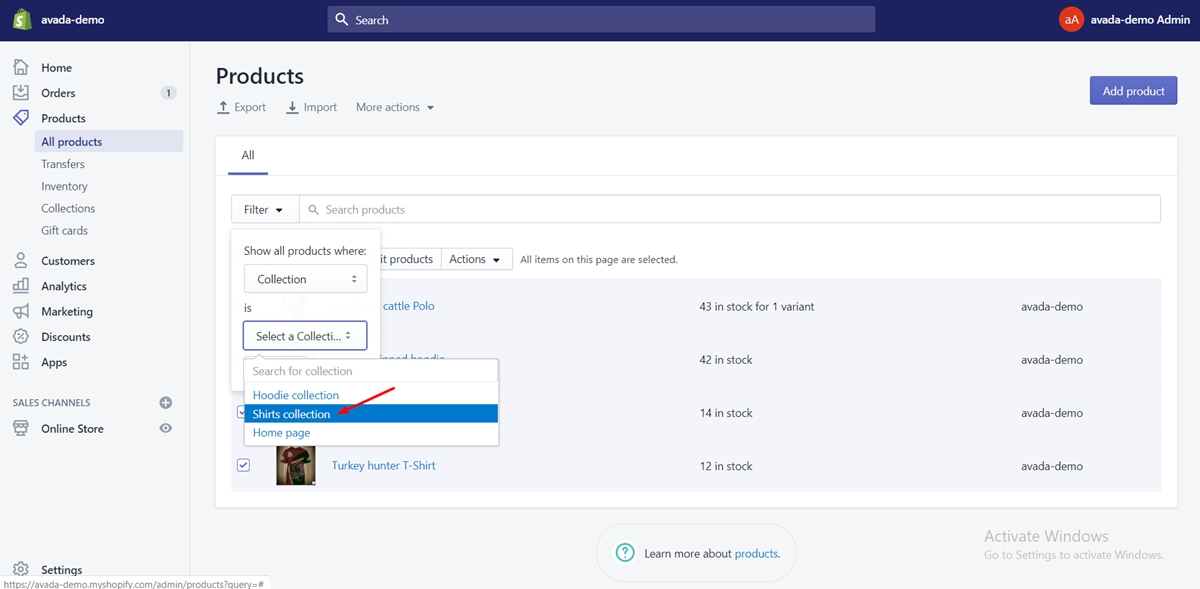Follow the Learn more about products link
This screenshot has width=1200, height=589.
pos(757,553)
